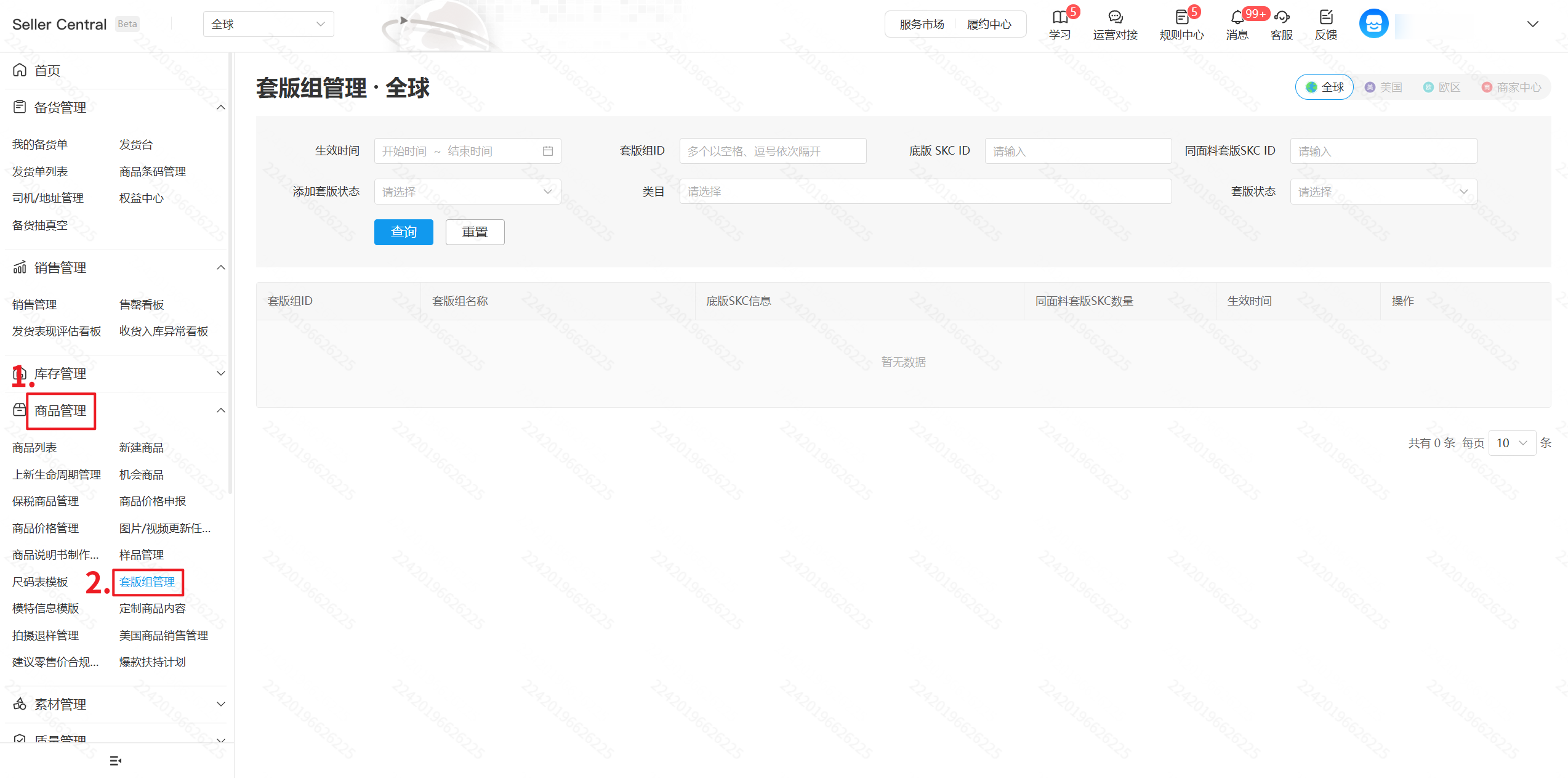Screen dimensions: 1568x778
Task: Click the 套版组ID input field
Action: click(x=773, y=151)
